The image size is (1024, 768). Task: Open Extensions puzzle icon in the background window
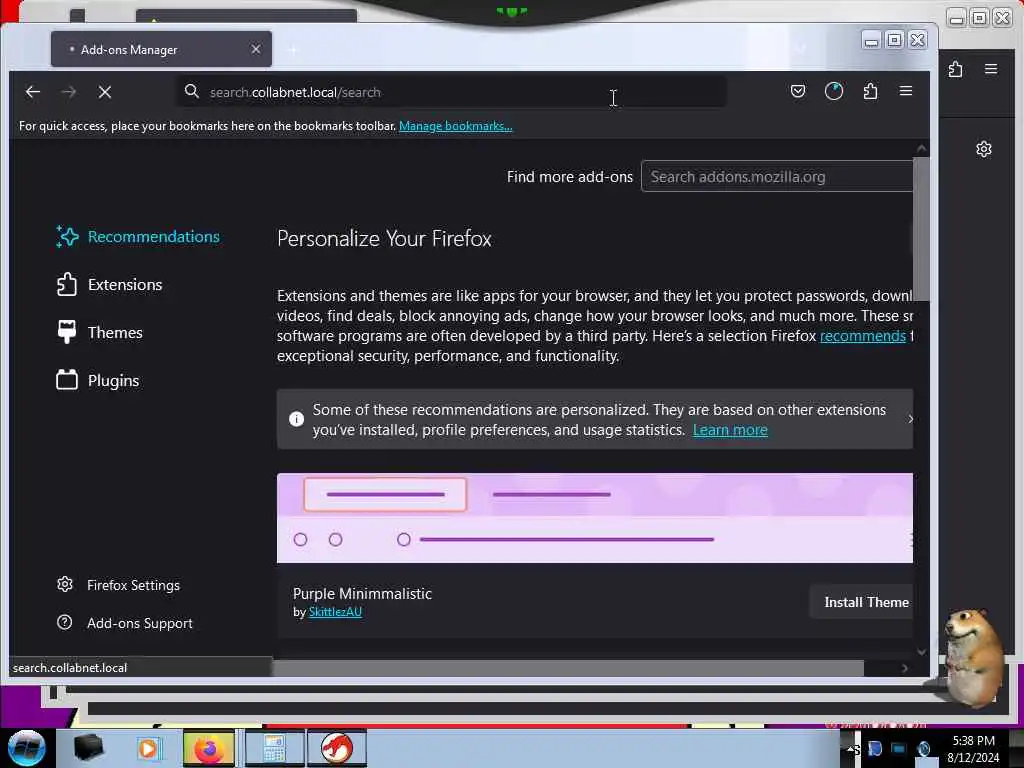[955, 69]
